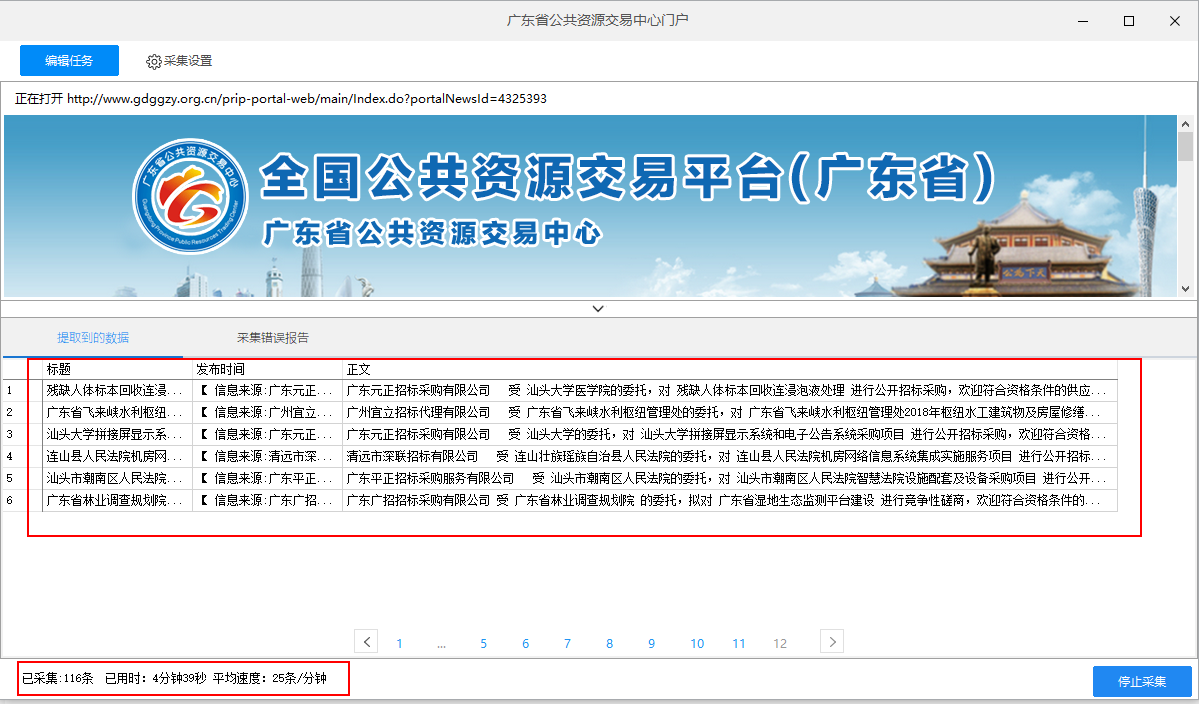Switch to 提取到的数据 tab
1199x704 pixels.
coord(93,338)
